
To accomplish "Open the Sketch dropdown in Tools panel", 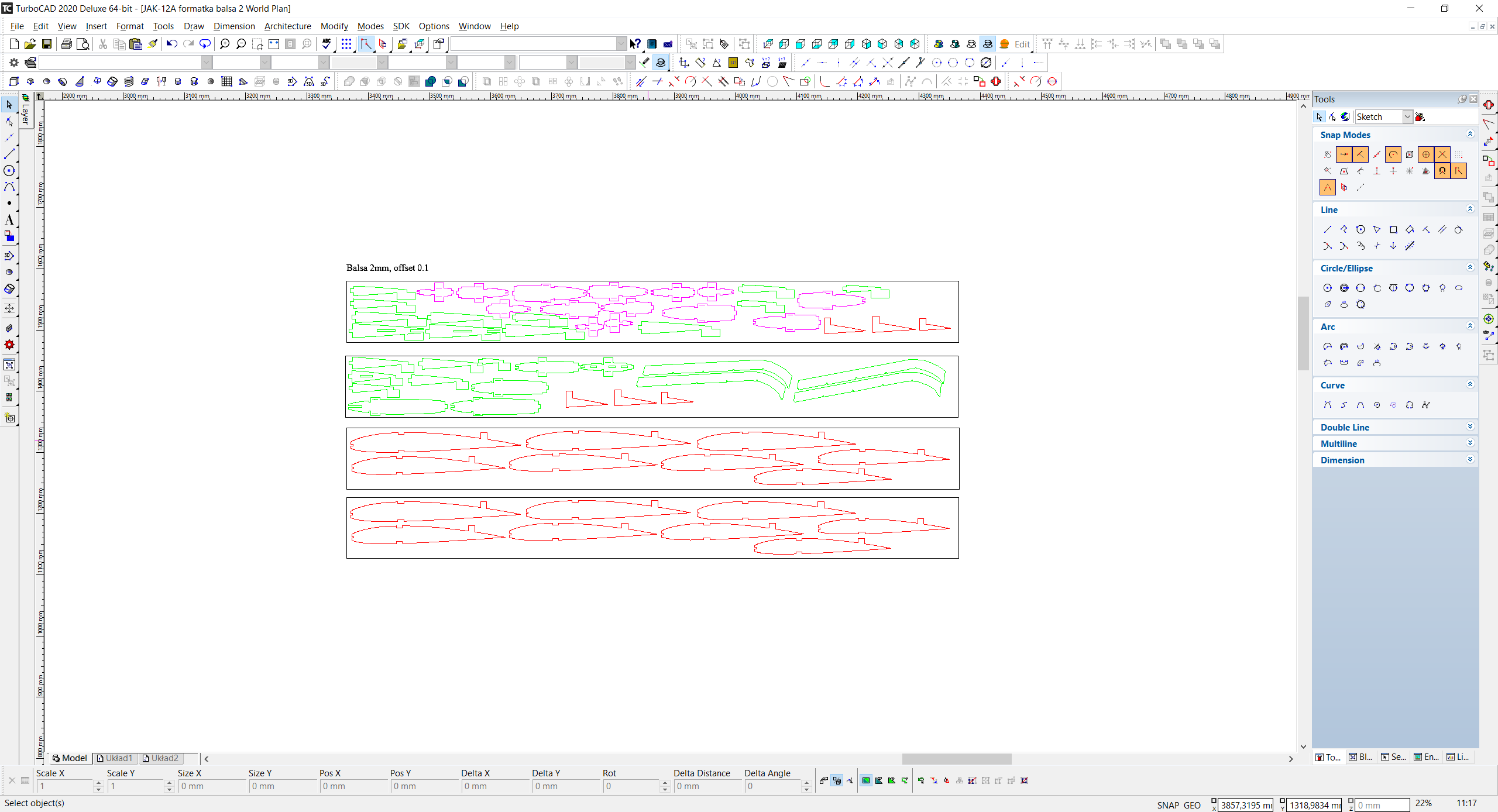I will 1407,117.
